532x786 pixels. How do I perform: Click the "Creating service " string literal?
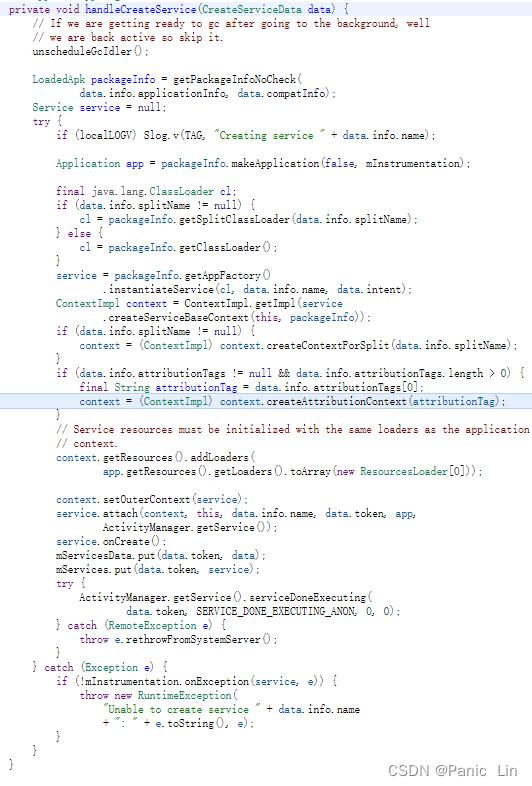(x=269, y=135)
